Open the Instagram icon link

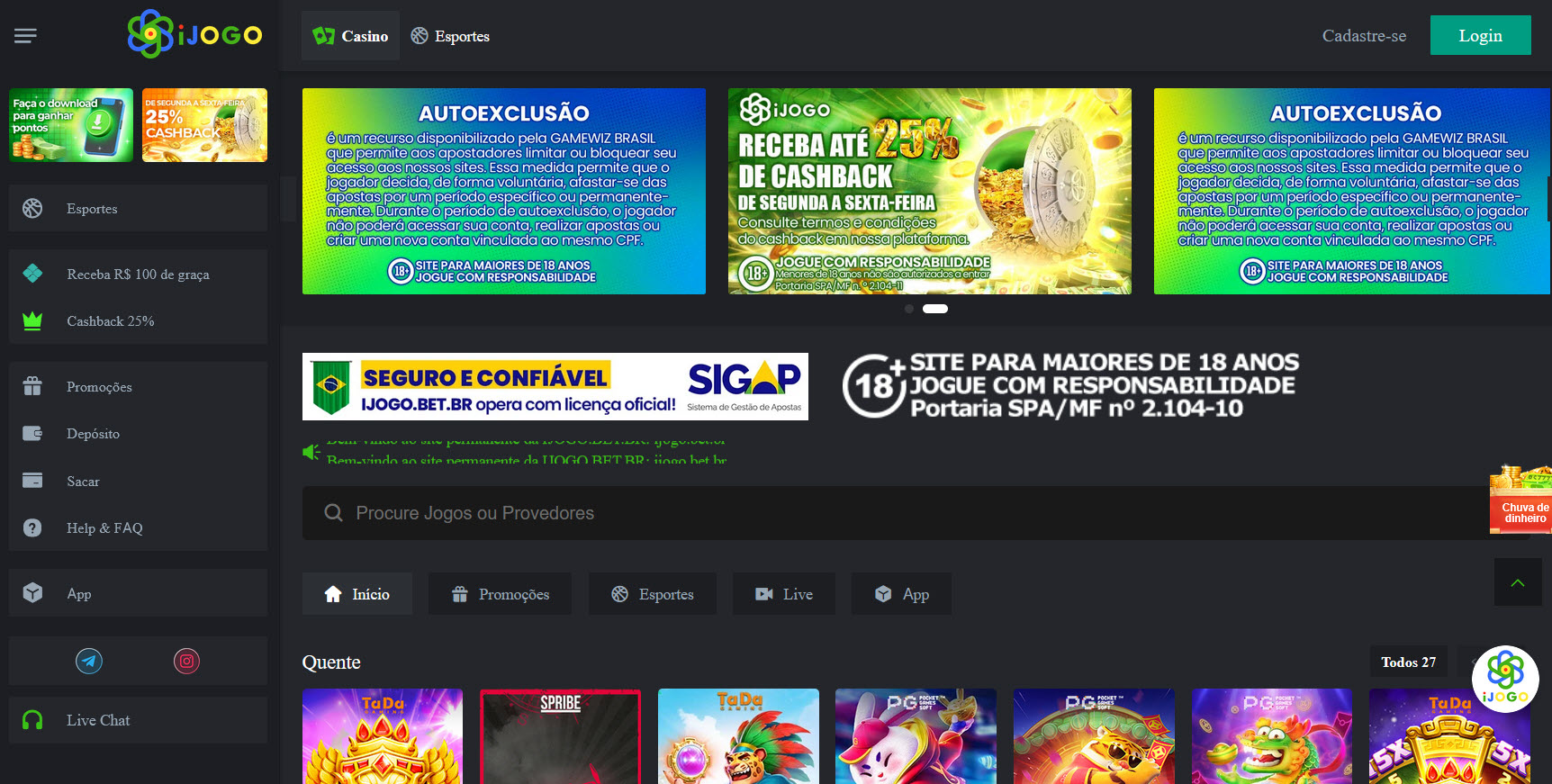coord(186,662)
